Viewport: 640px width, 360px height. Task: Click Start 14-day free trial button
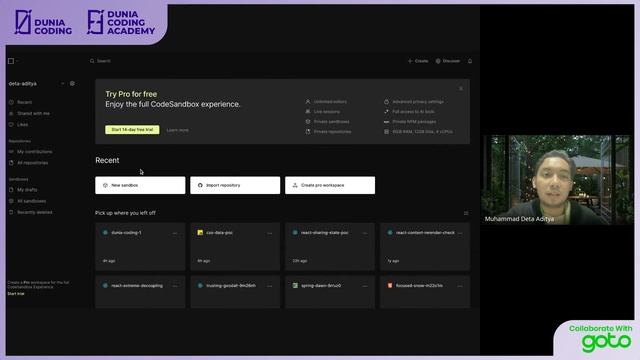[x=132, y=129]
